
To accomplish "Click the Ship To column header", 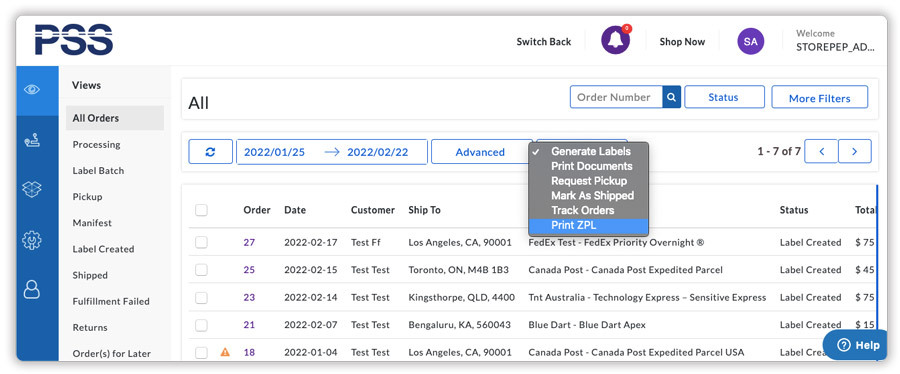I will click(x=425, y=210).
